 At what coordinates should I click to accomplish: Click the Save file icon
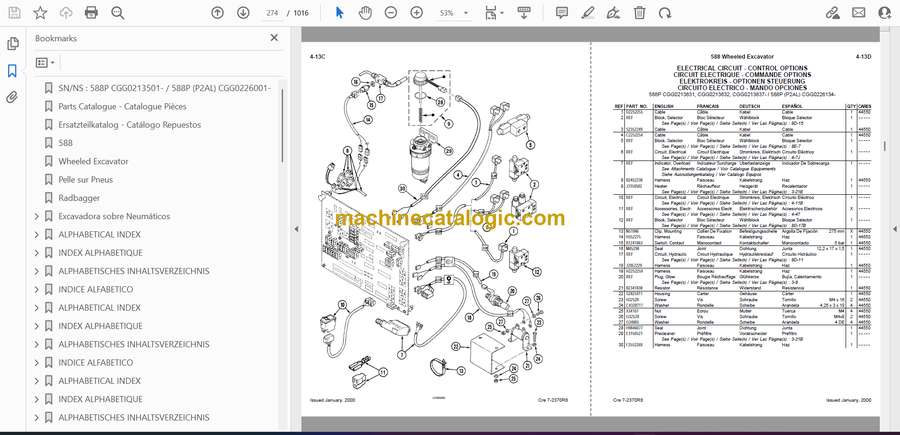pos(14,13)
